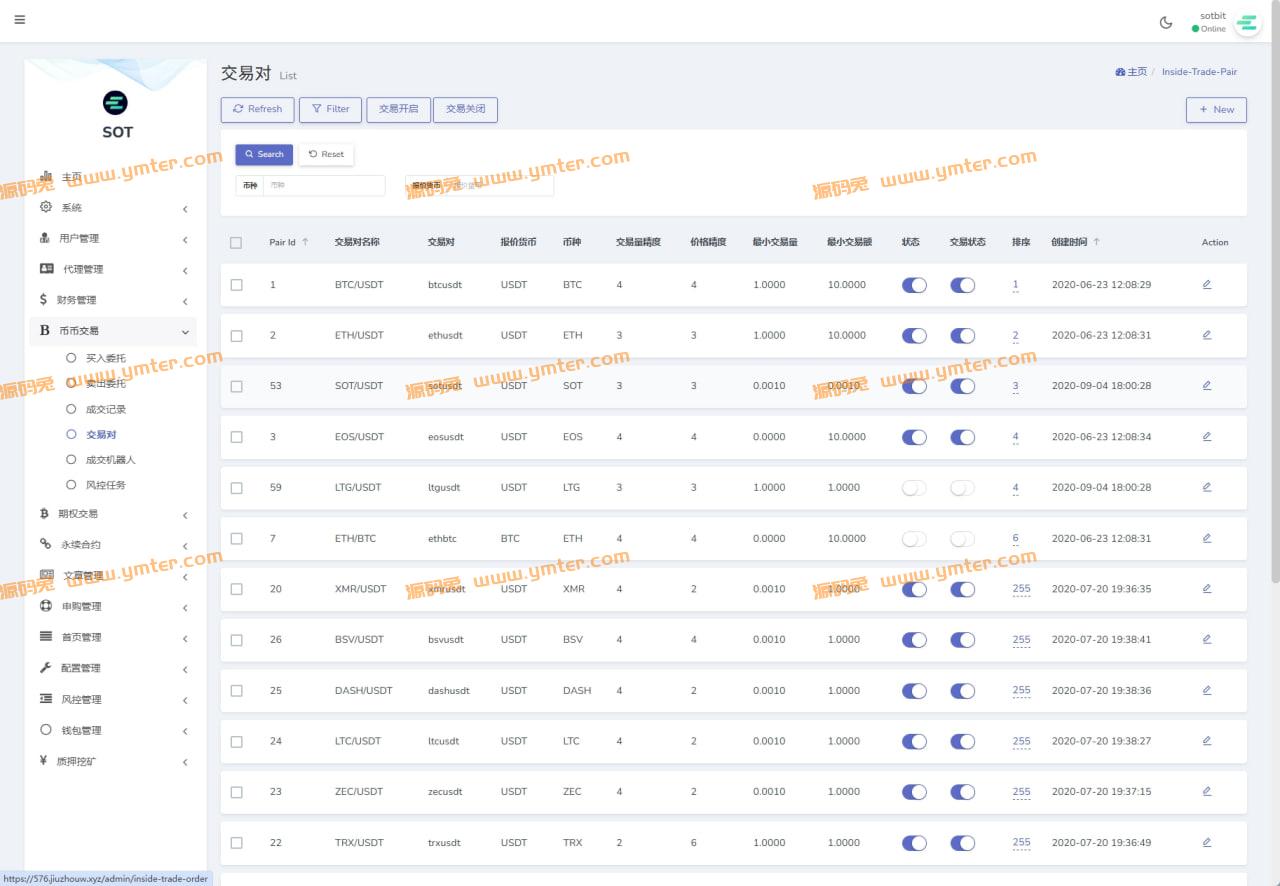This screenshot has width=1280, height=886.
Task: Expand the 期权交易 sidebar menu
Action: tap(113, 514)
